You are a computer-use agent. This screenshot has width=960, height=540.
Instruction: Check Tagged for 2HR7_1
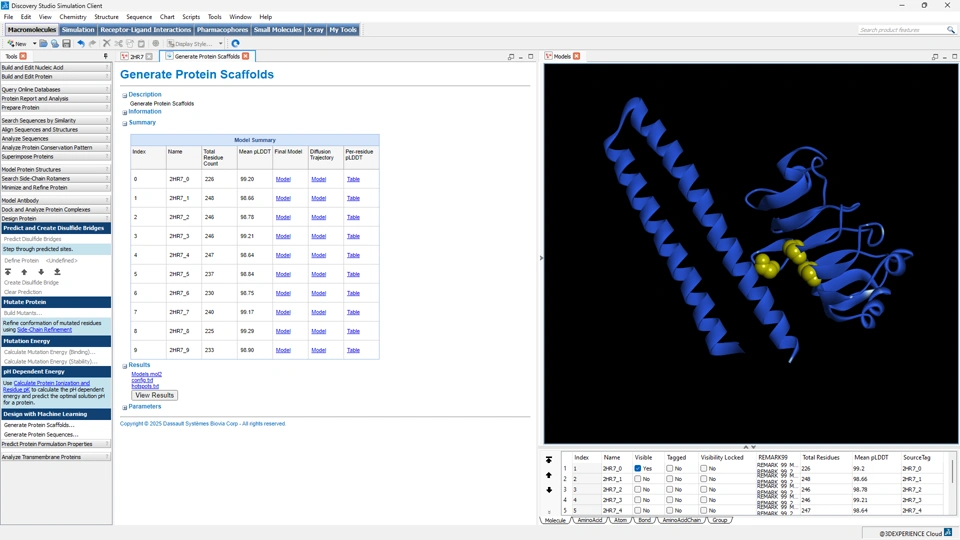pyautogui.click(x=670, y=479)
